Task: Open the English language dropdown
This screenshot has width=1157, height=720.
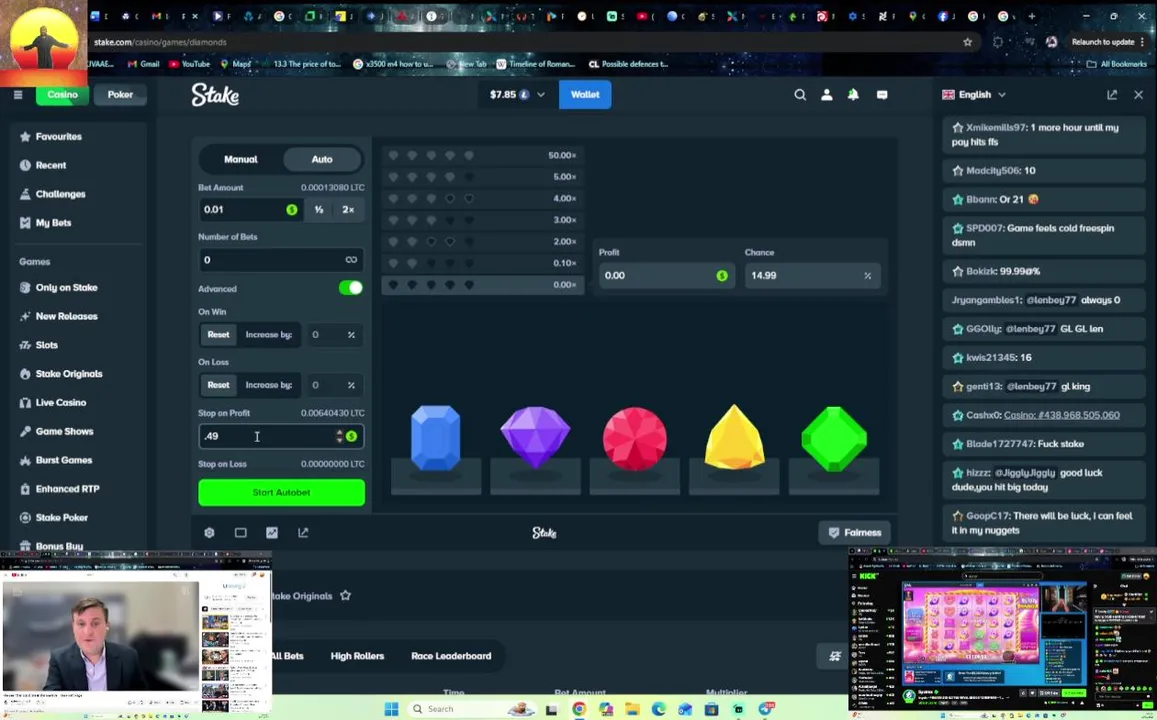Action: [974, 94]
